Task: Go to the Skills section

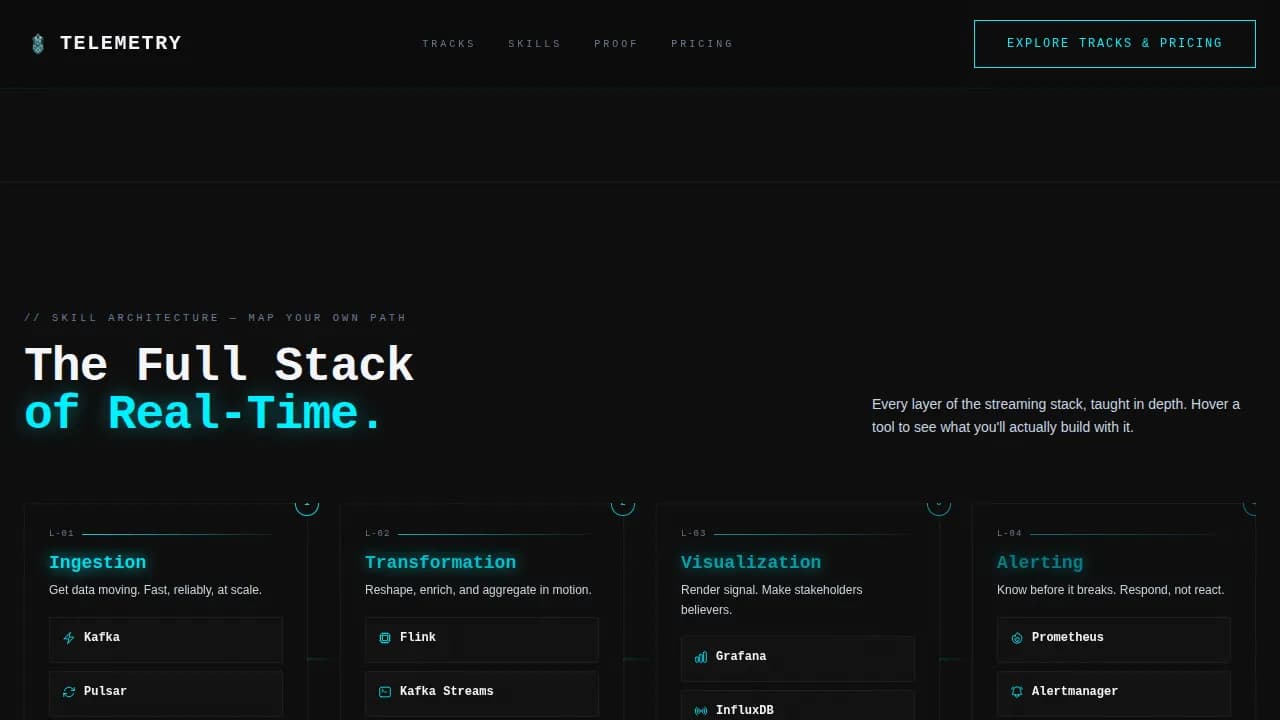Action: pos(535,44)
